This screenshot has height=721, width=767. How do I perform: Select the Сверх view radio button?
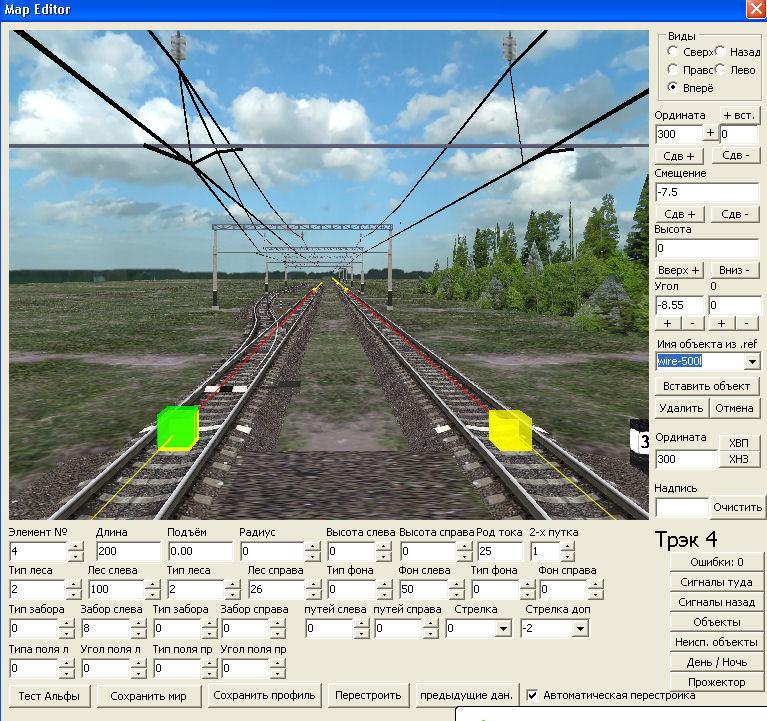(x=673, y=51)
